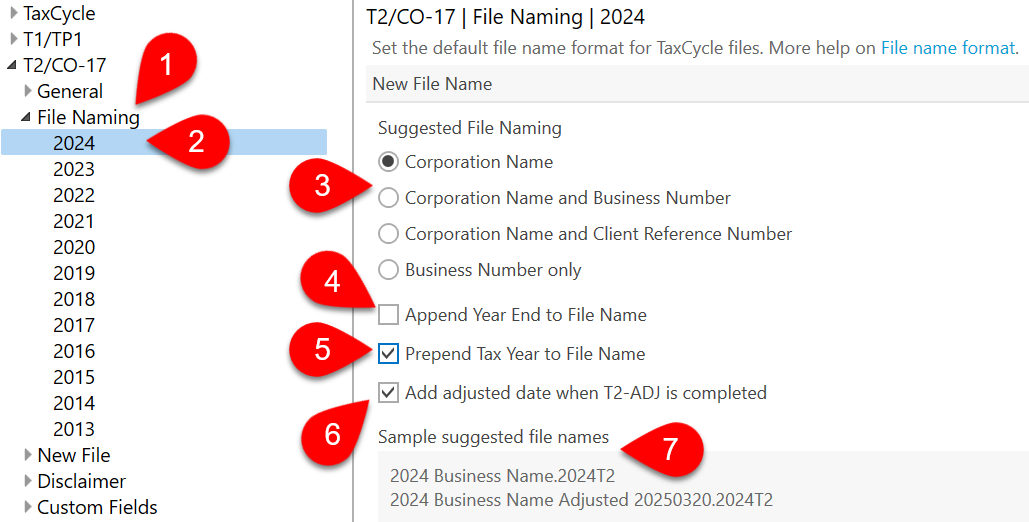Disable Add adjusted date when T2-ADJ completed

point(389,393)
